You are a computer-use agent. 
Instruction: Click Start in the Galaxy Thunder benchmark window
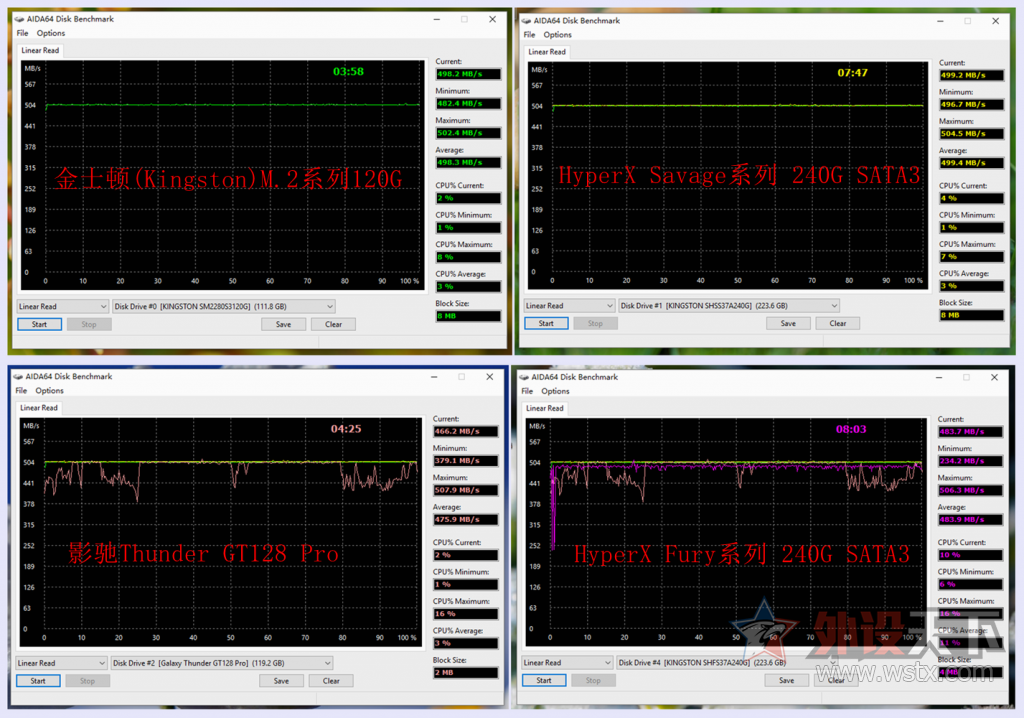[38, 681]
